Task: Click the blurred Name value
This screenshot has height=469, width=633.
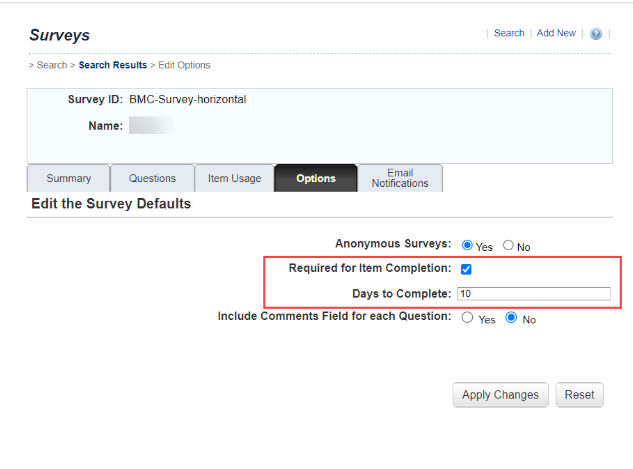Action: click(x=151, y=126)
